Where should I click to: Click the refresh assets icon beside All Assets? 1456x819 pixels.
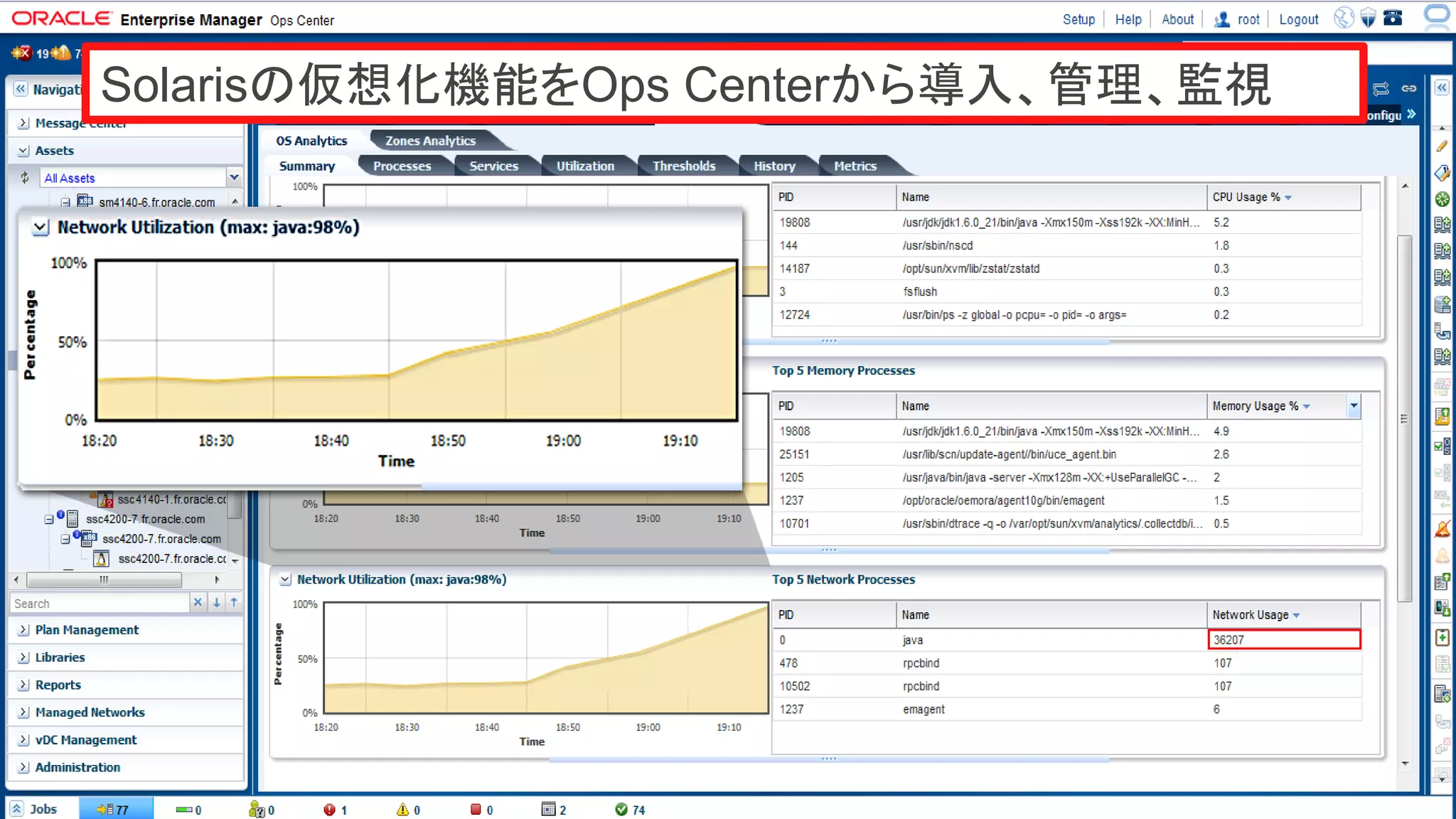pyautogui.click(x=25, y=178)
